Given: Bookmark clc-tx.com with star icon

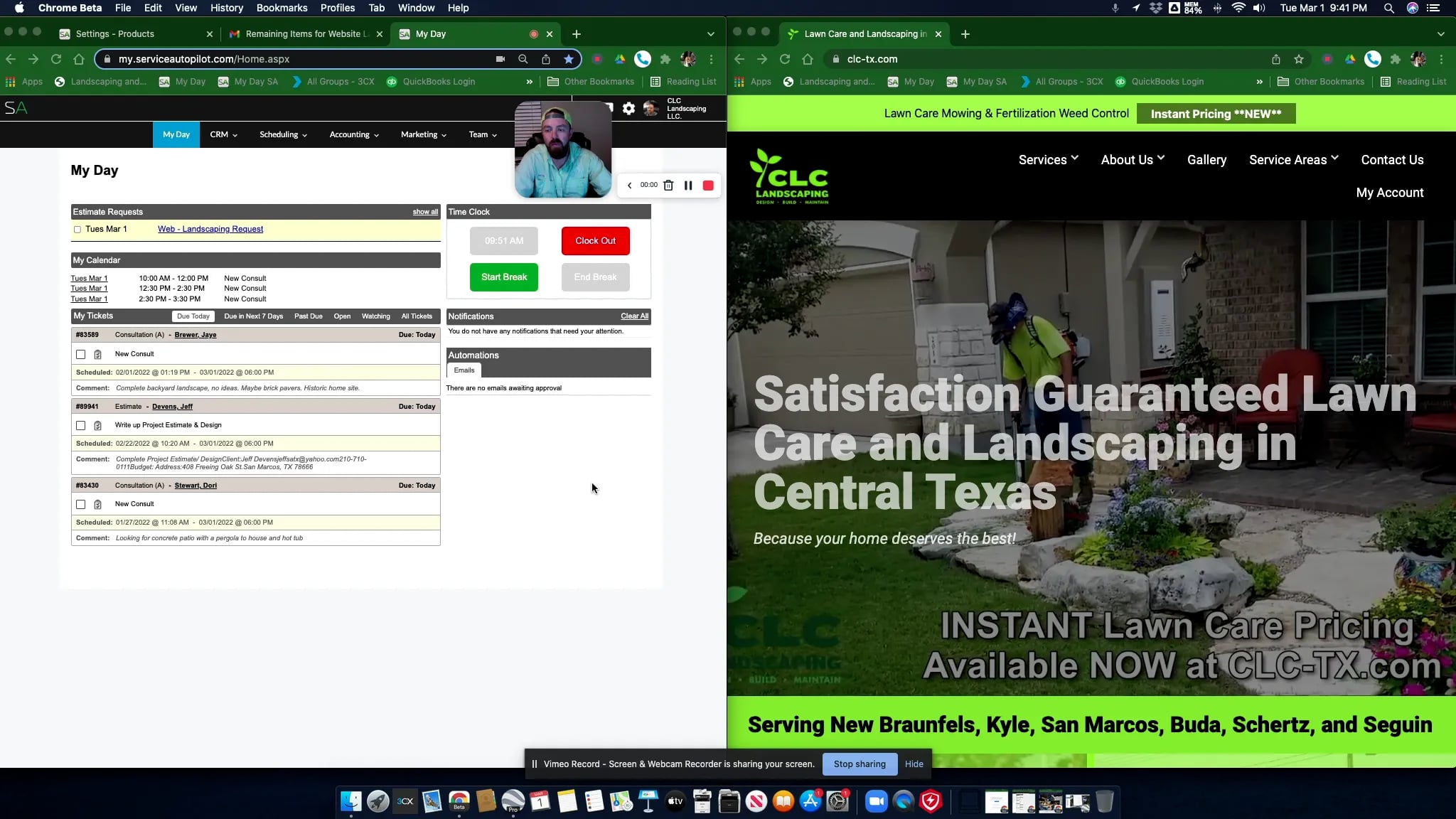Looking at the screenshot, I should 1299,59.
